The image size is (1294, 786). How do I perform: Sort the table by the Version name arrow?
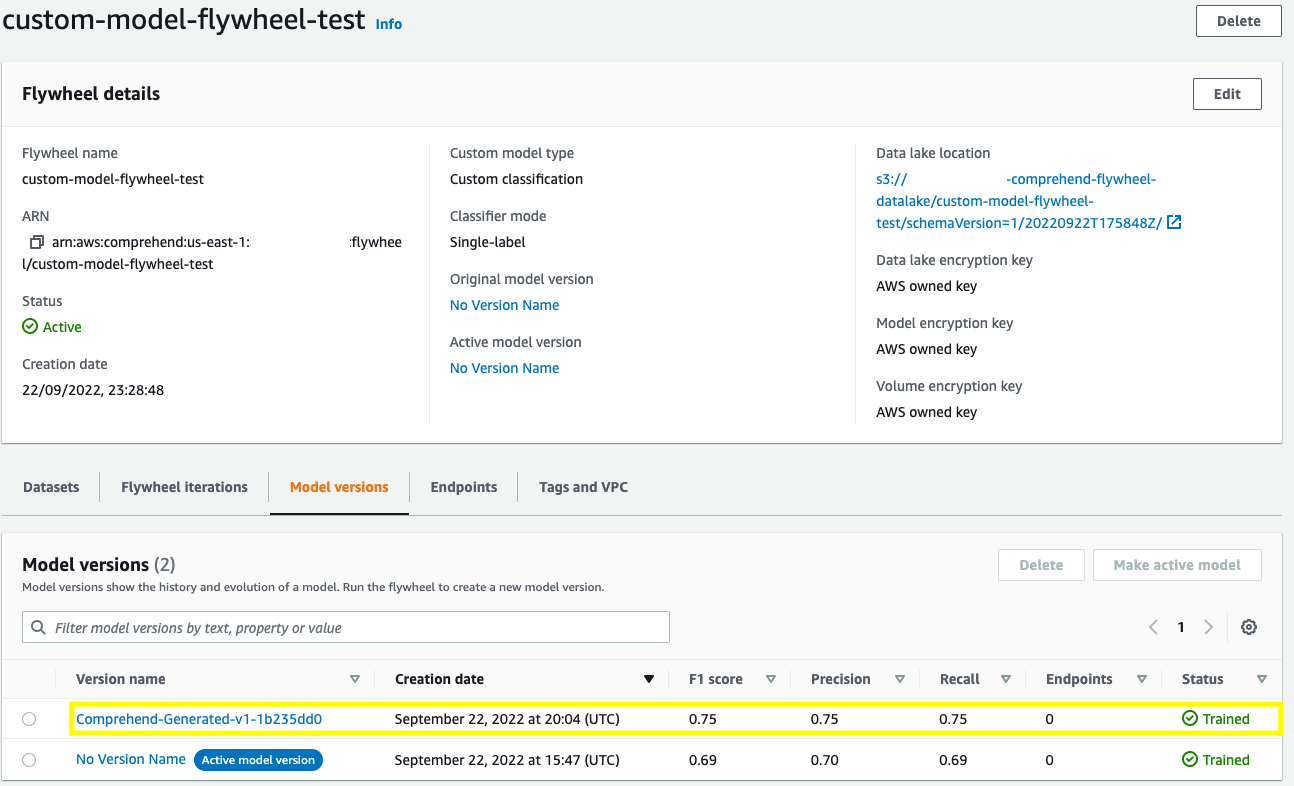pos(354,679)
